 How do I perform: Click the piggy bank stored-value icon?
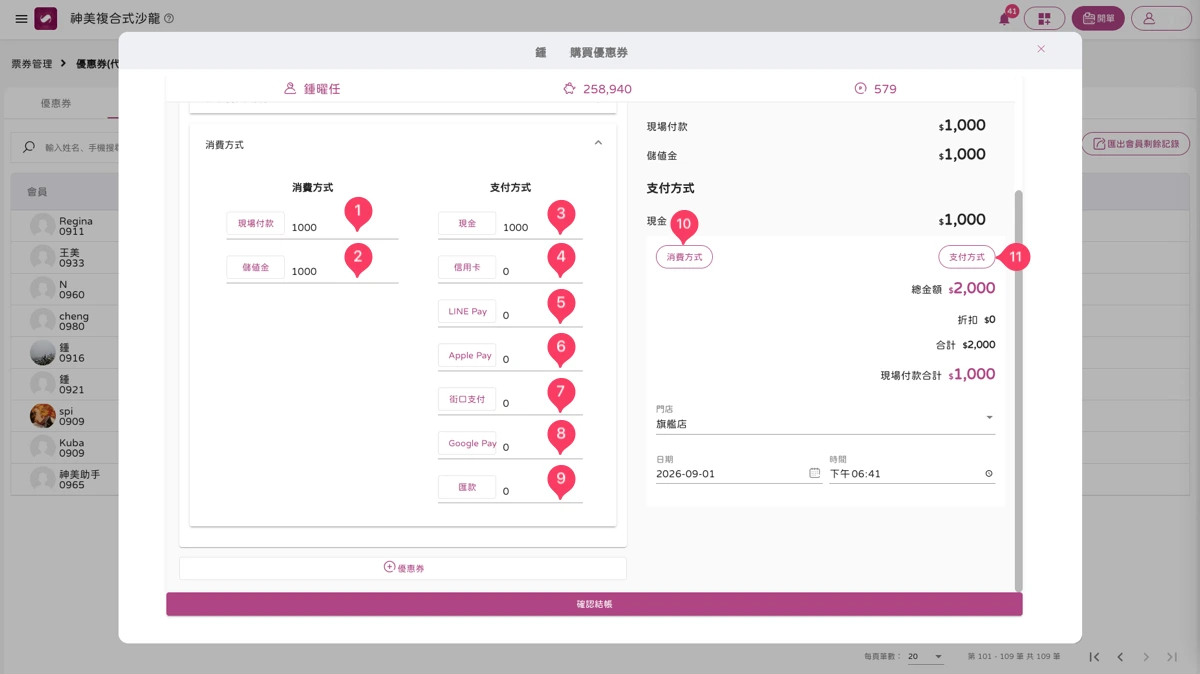point(570,88)
